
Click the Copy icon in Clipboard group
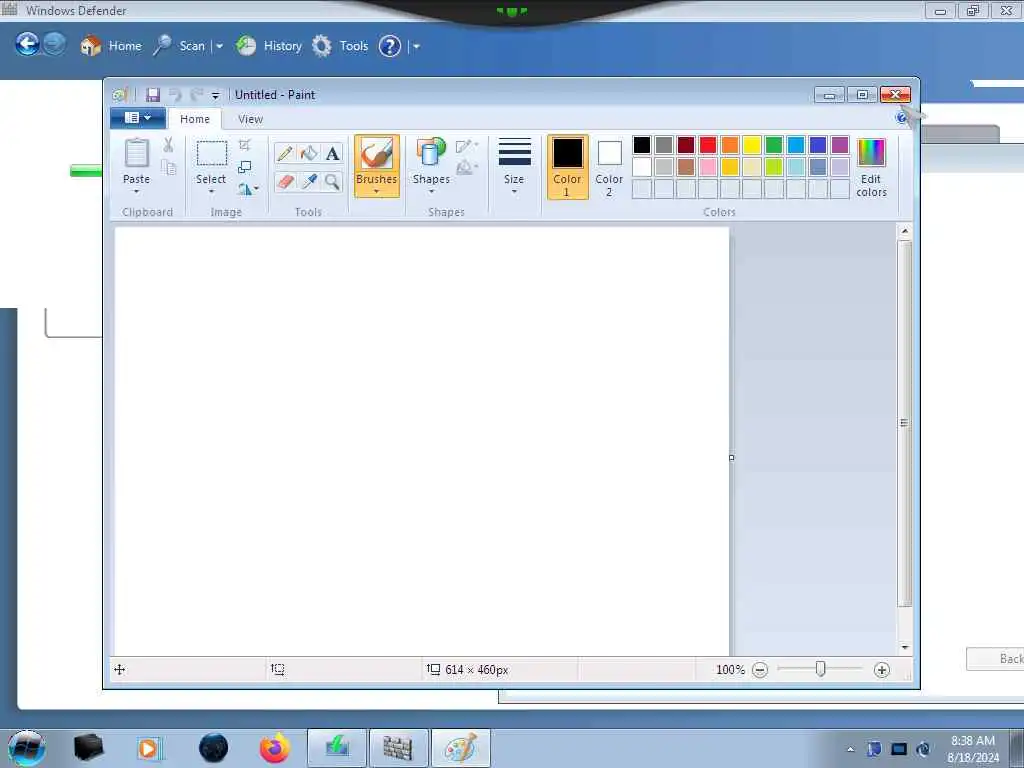168,168
